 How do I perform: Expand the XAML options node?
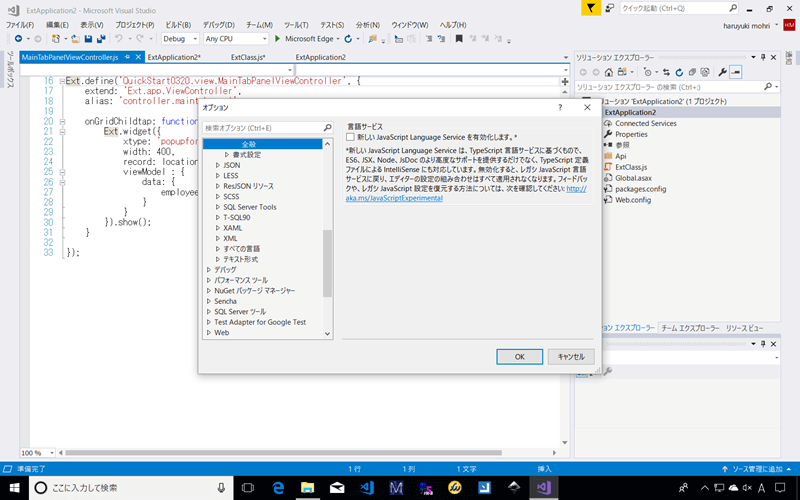(x=218, y=228)
